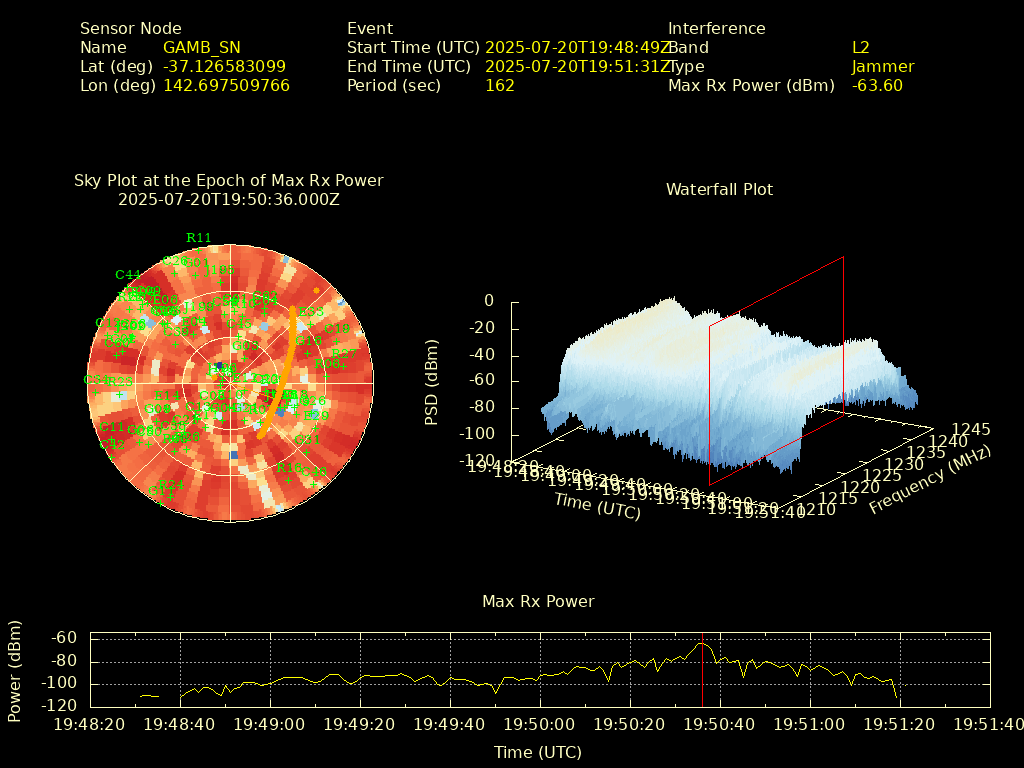Click the event Period value 162
The width and height of the screenshot is (1024, 768).
[499, 86]
